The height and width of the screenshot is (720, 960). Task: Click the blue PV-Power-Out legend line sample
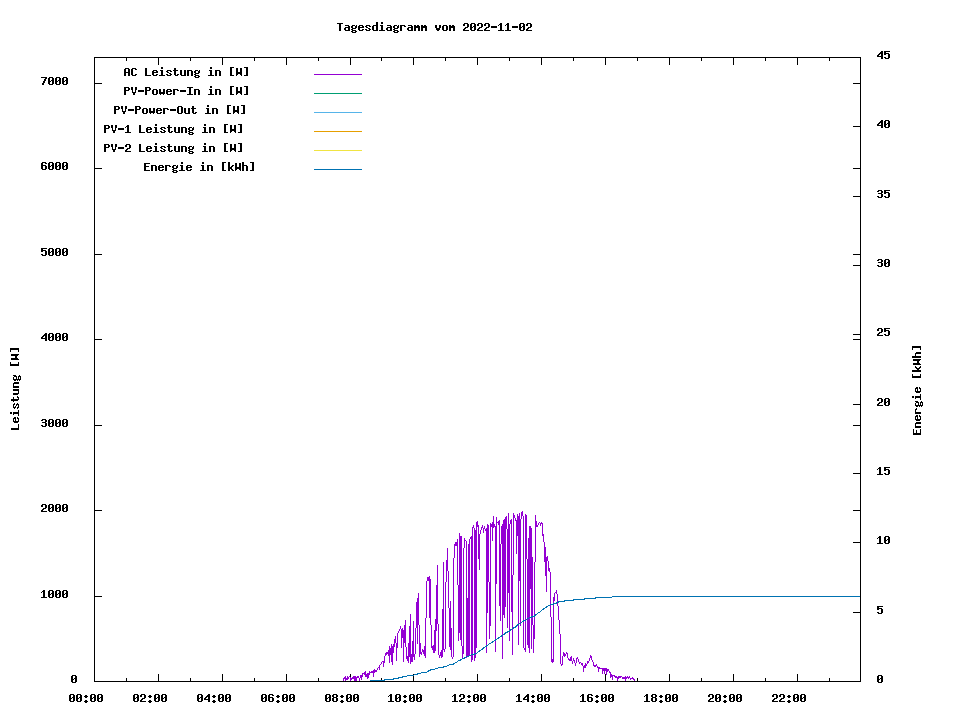[x=337, y=112]
